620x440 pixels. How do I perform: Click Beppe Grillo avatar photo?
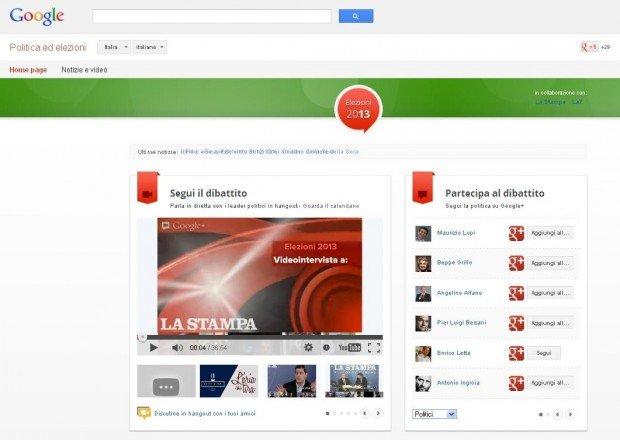point(423,264)
